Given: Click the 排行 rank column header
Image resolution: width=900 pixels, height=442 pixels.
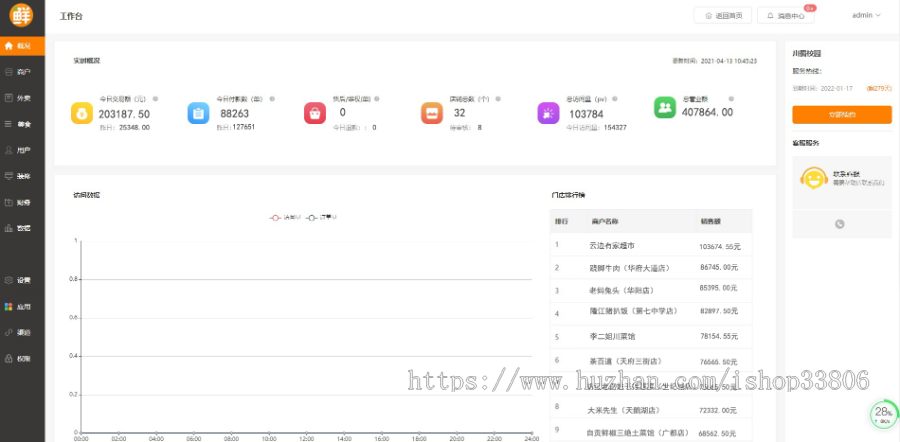Looking at the screenshot, I should click(561, 221).
